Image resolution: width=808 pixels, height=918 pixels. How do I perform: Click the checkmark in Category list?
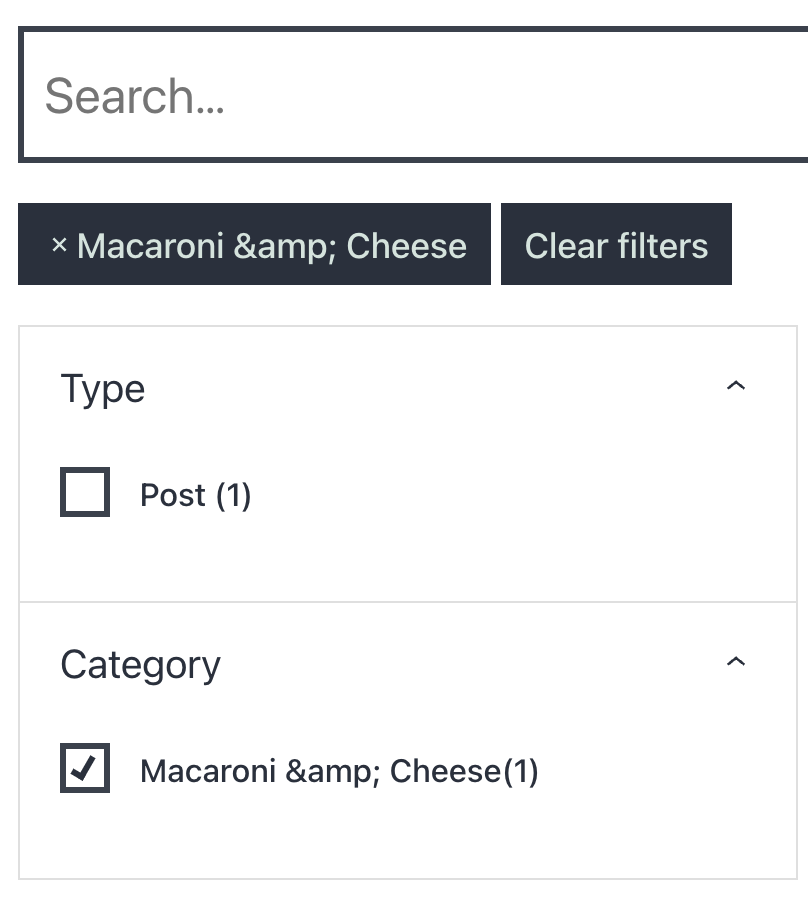pyautogui.click(x=85, y=769)
